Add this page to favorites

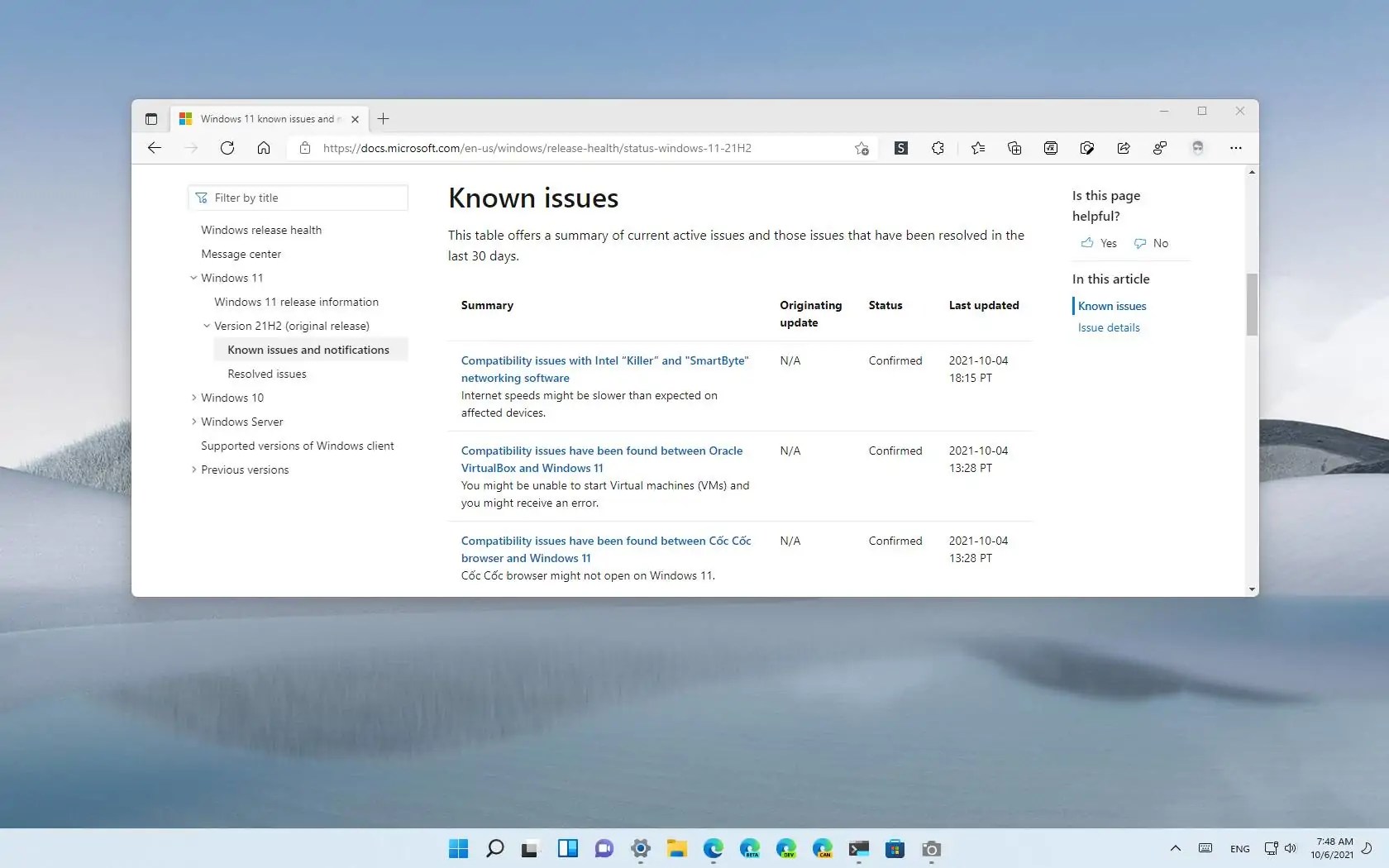[862, 148]
